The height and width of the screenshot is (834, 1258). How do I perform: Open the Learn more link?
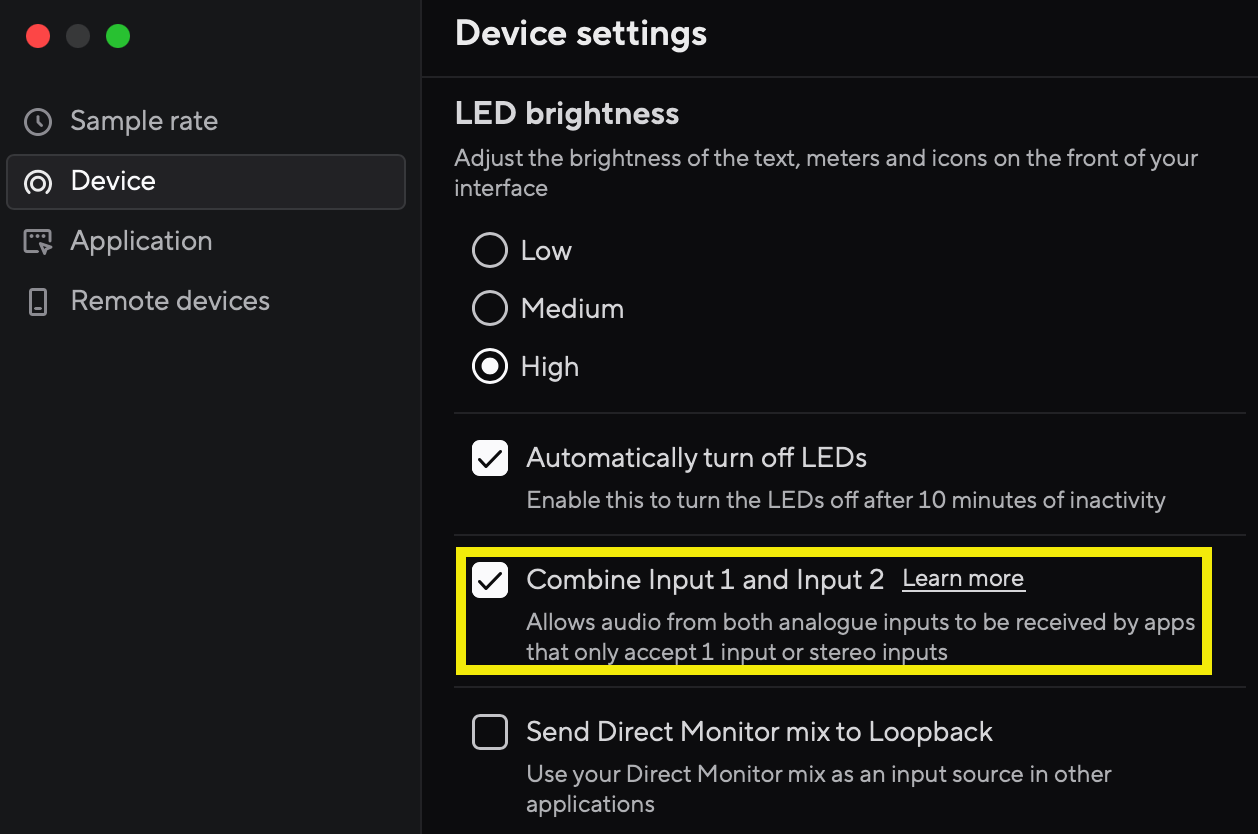(963, 579)
